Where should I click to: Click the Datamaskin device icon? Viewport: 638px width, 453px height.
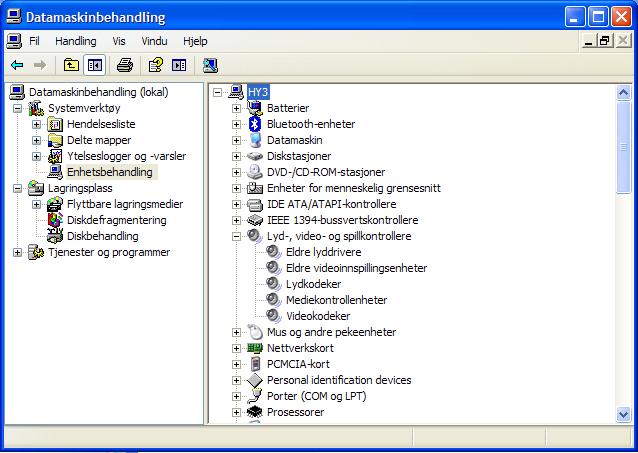[x=255, y=140]
